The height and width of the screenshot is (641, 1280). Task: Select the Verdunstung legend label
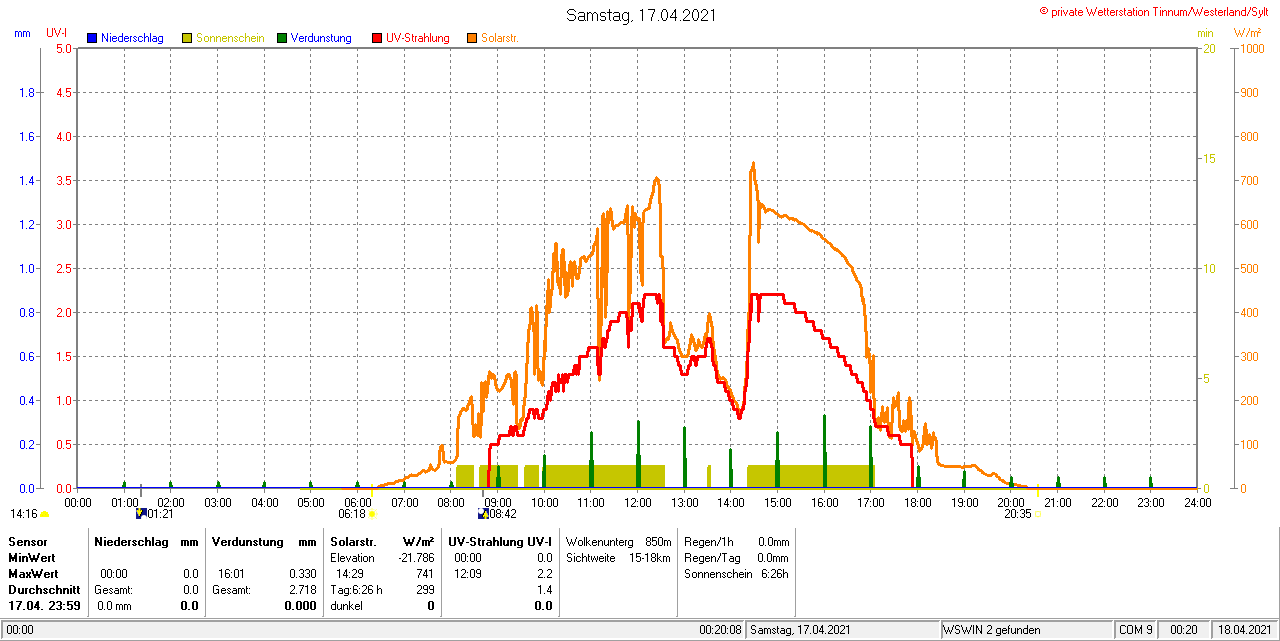[x=321, y=38]
